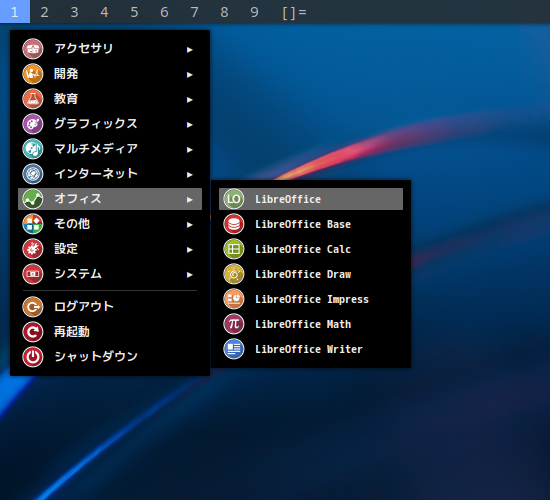Click the LibreOffice Base database icon
This screenshot has height=500, width=550.
coord(234,224)
